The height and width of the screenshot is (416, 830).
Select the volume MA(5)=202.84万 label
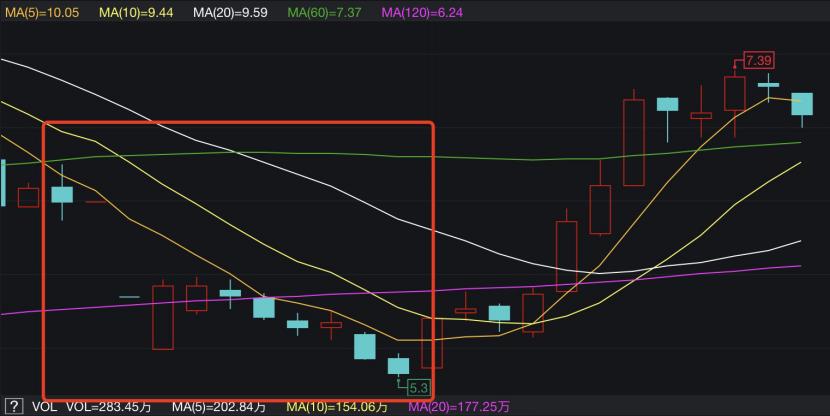click(x=219, y=407)
